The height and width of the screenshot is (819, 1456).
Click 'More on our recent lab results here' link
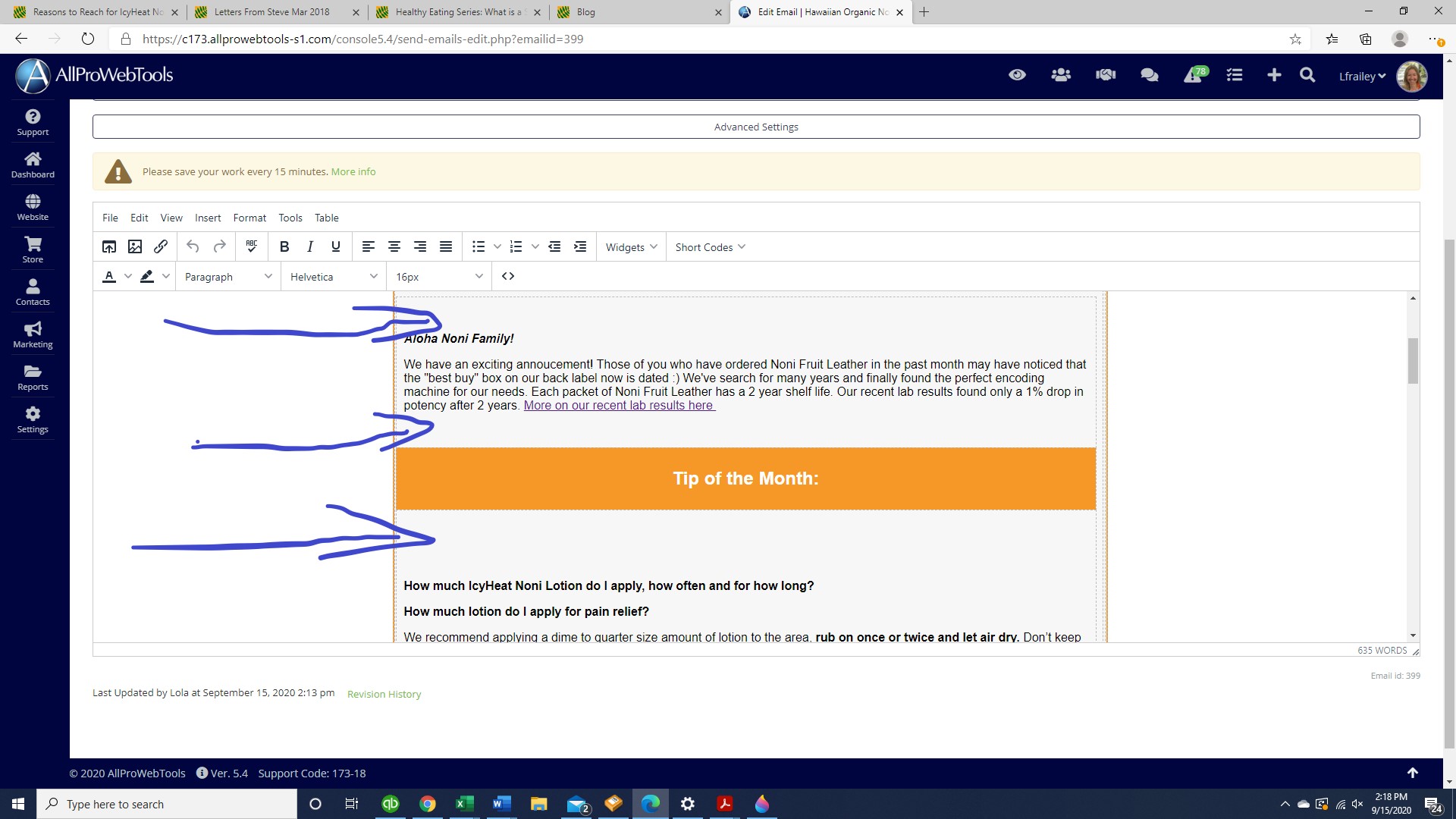pyautogui.click(x=620, y=405)
